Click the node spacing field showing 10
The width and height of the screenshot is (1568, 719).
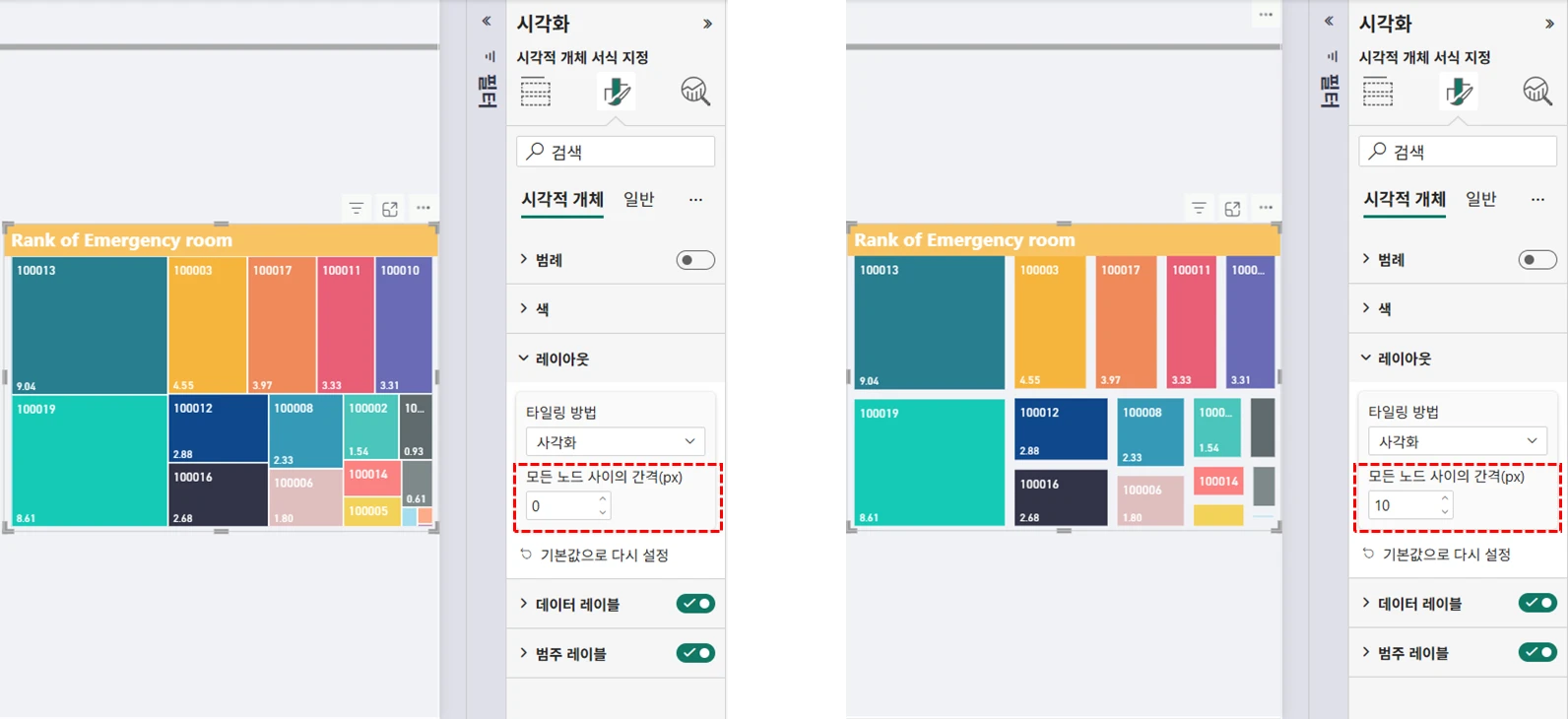1403,505
